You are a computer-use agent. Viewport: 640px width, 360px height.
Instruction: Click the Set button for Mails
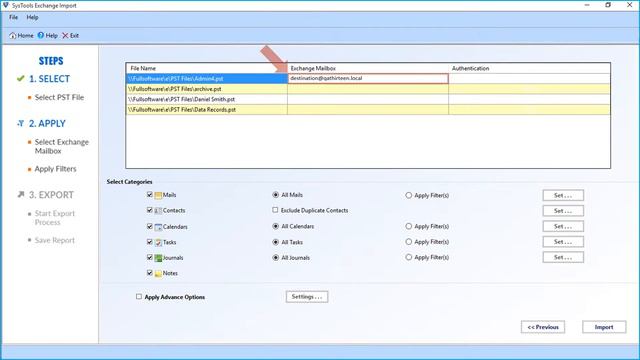tap(563, 196)
